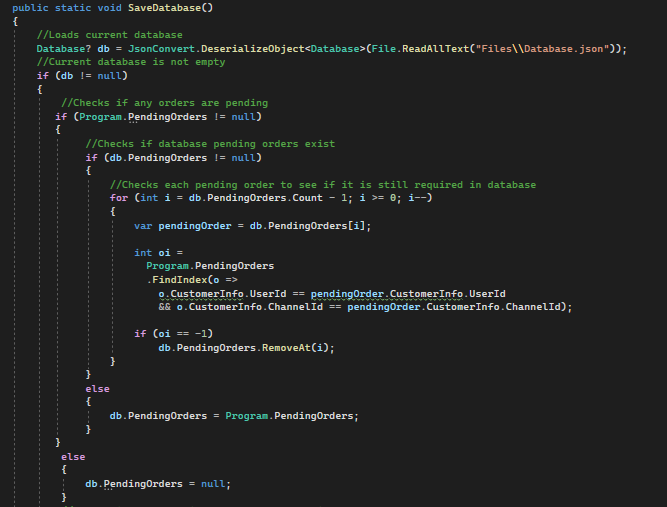Click "o.CustomerInfo.UserId" with the squiggle underline
Image resolution: width=667 pixels, height=507 pixels.
point(222,294)
